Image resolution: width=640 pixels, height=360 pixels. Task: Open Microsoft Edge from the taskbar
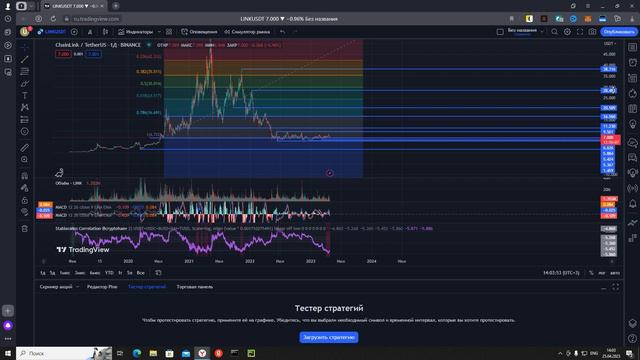[137, 353]
